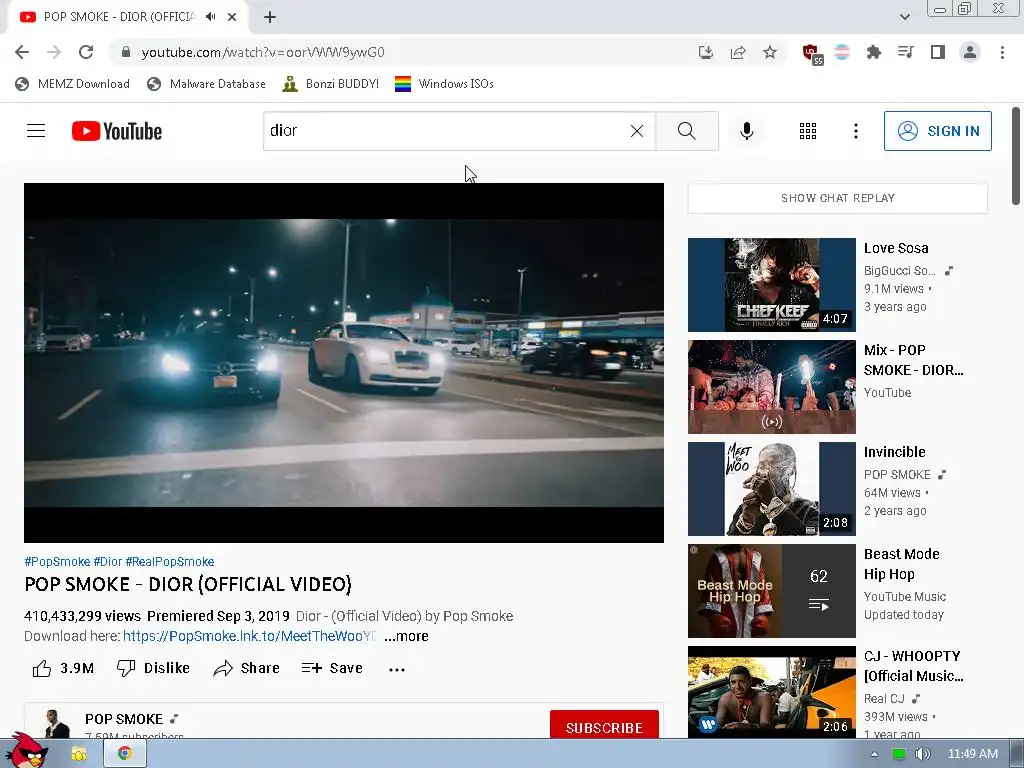Go back in Chrome
This screenshot has width=1024, height=768.
tap(22, 52)
